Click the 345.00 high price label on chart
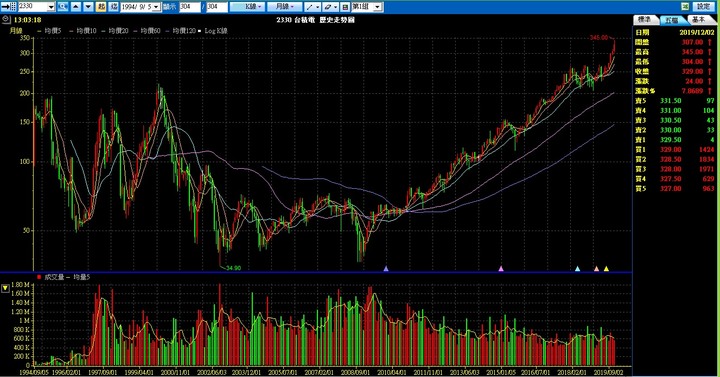Image resolution: width=720 pixels, height=377 pixels. (x=599, y=38)
